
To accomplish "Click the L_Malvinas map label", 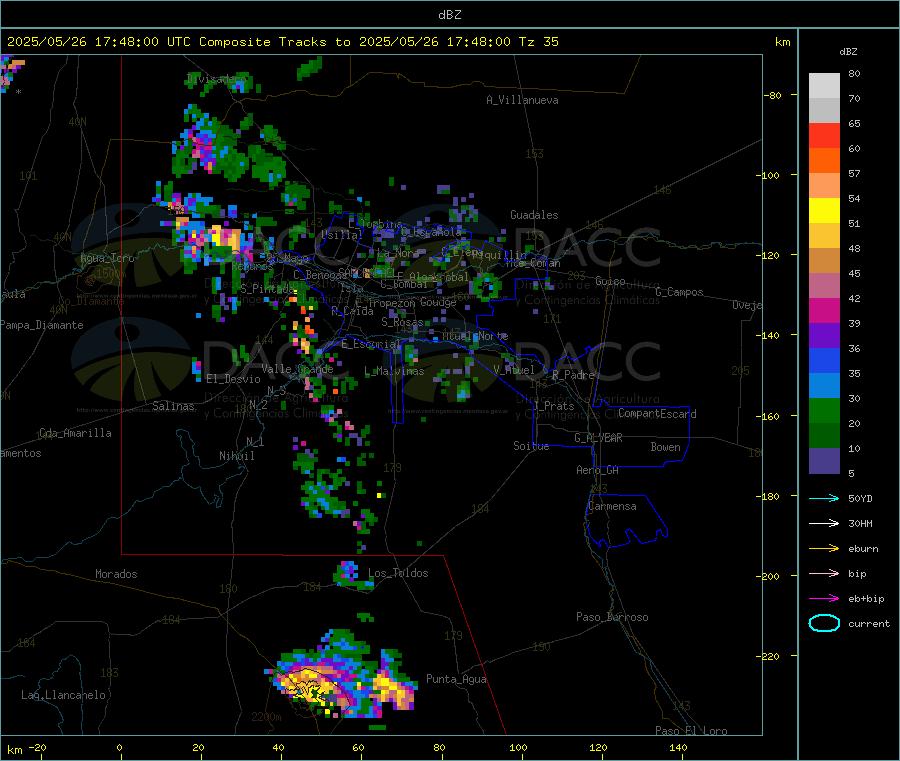I will (x=394, y=371).
